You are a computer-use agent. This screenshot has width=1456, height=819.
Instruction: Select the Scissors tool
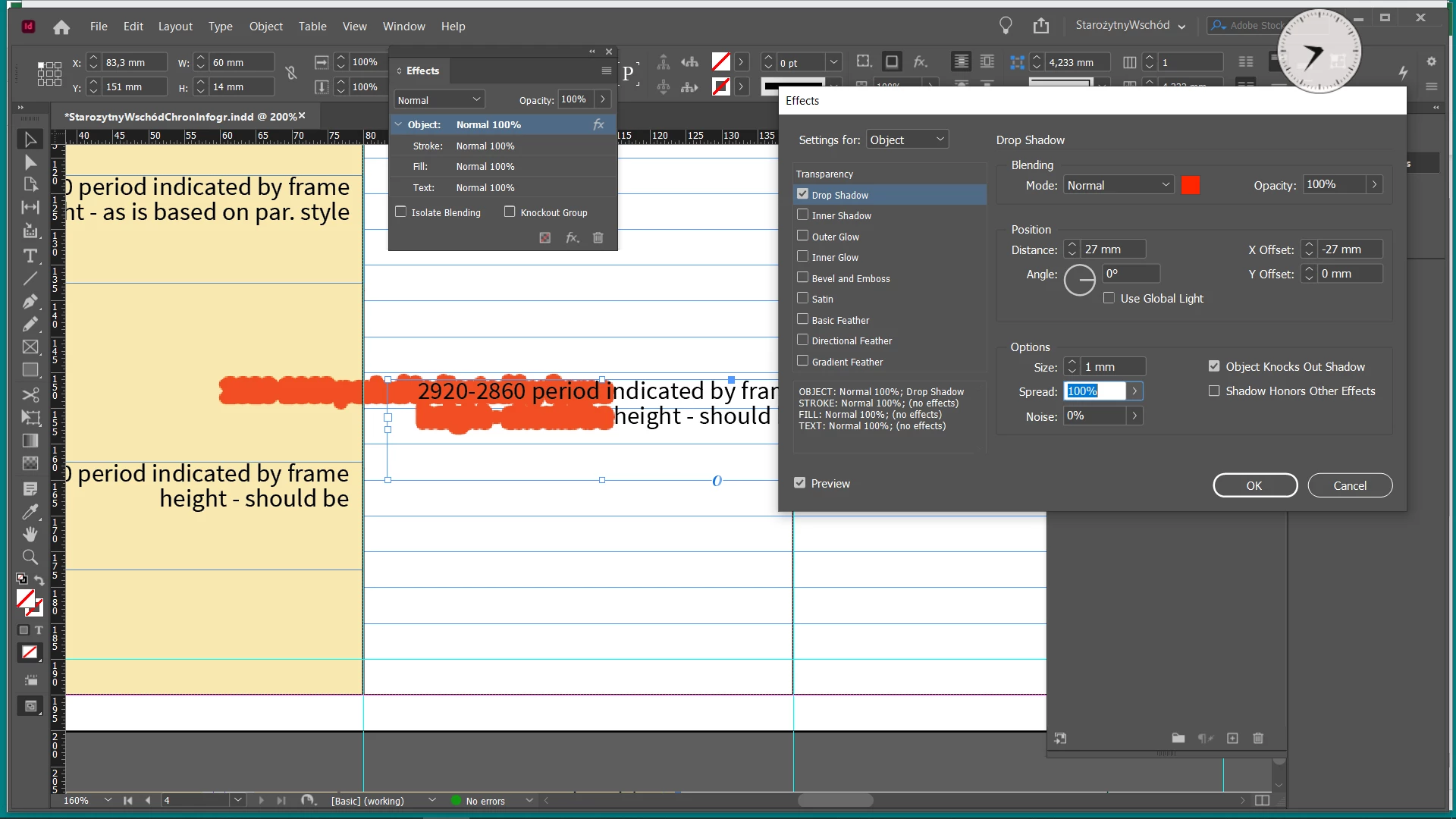(30, 395)
